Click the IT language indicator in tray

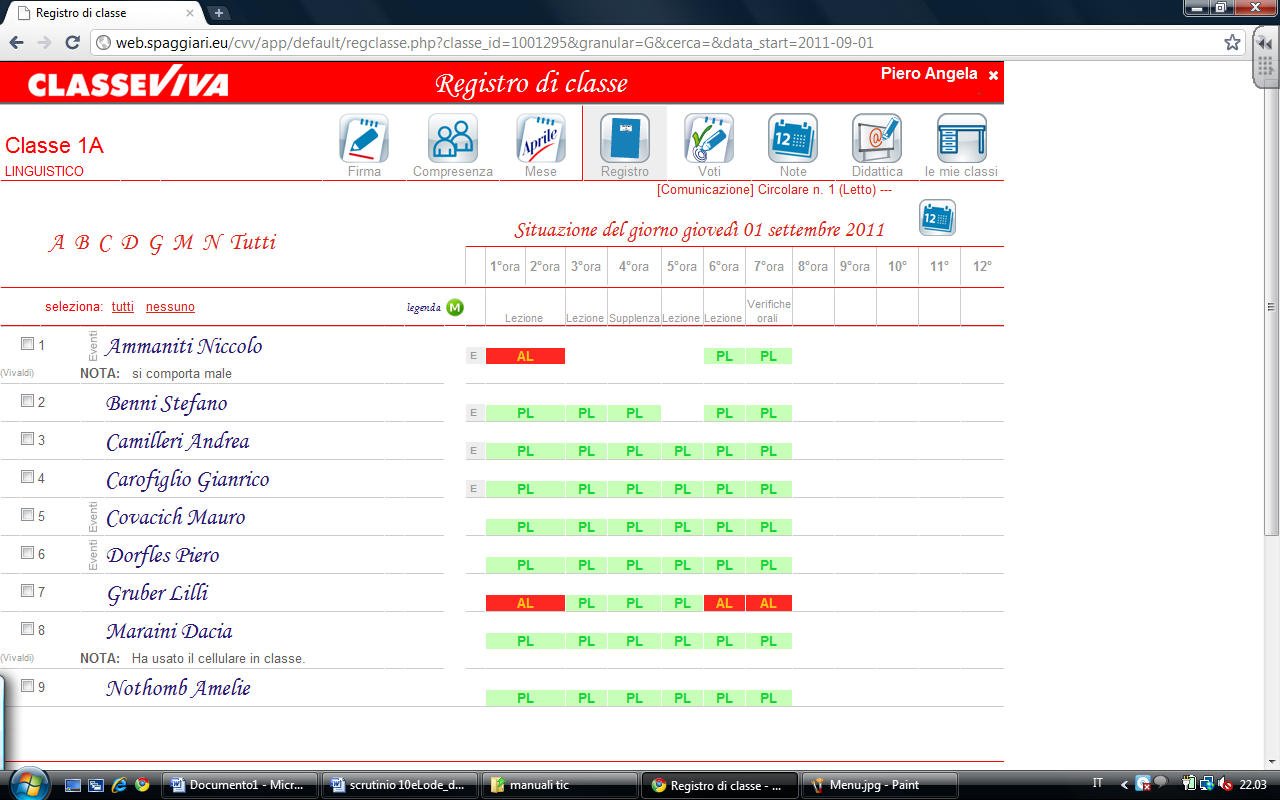1098,784
